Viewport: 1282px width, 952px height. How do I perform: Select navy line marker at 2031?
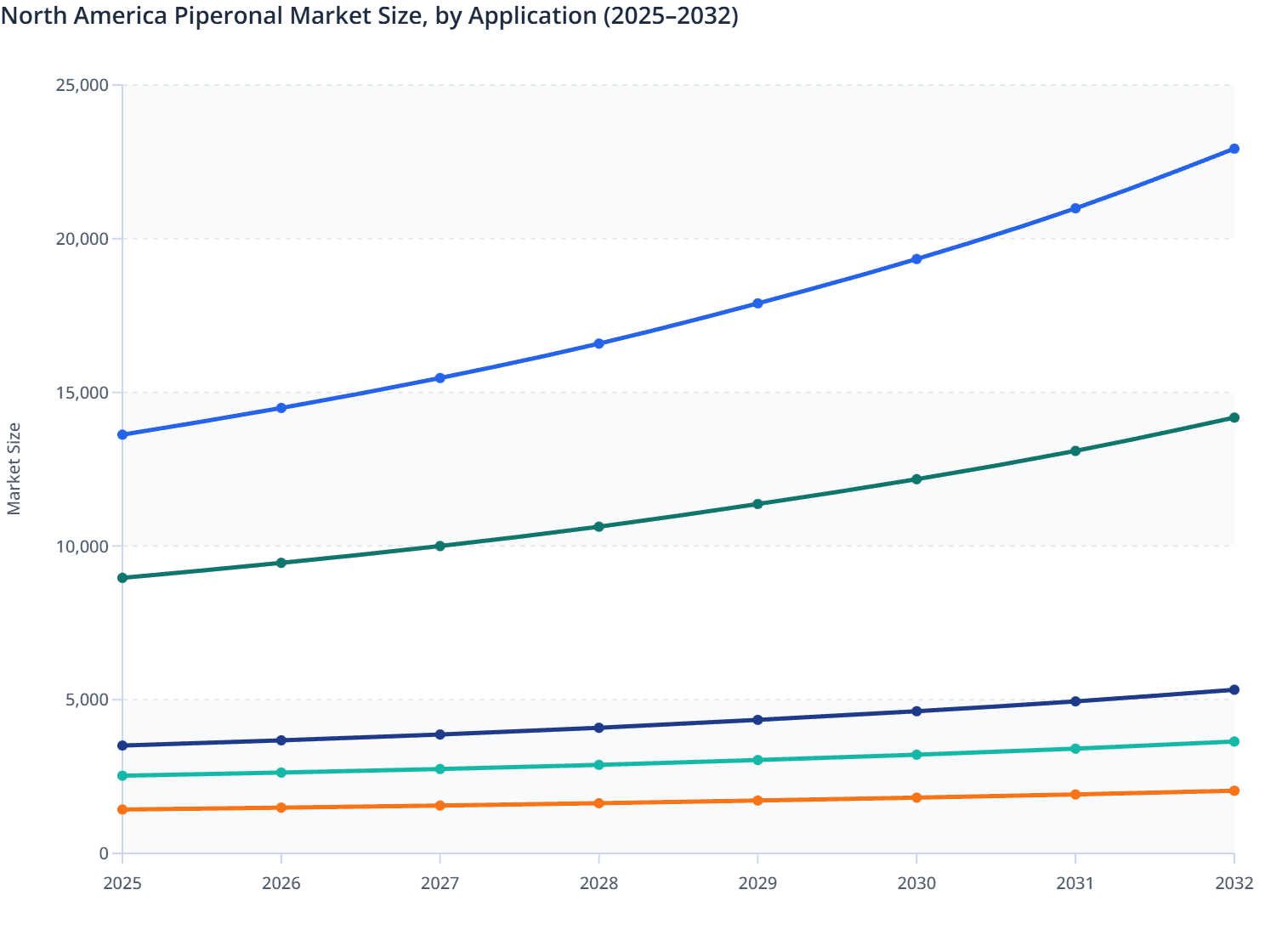click(x=1075, y=701)
